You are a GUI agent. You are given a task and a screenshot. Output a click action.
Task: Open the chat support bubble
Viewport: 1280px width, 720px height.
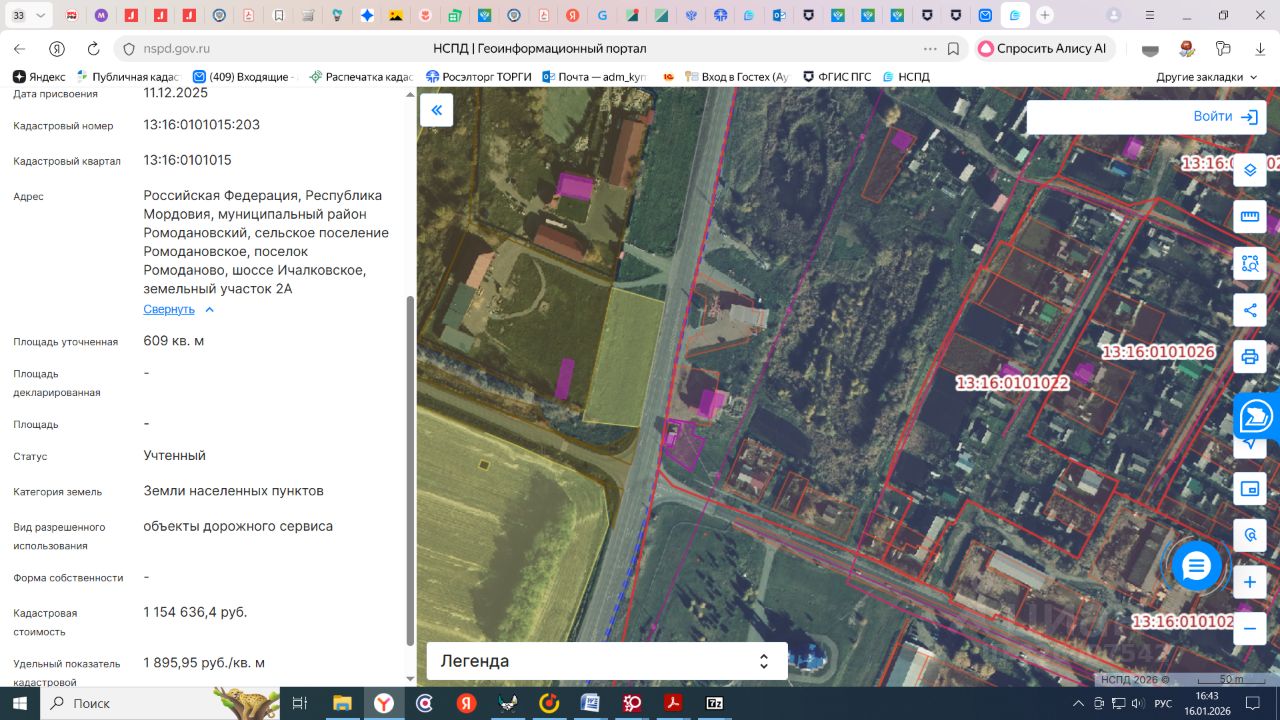click(x=1196, y=566)
